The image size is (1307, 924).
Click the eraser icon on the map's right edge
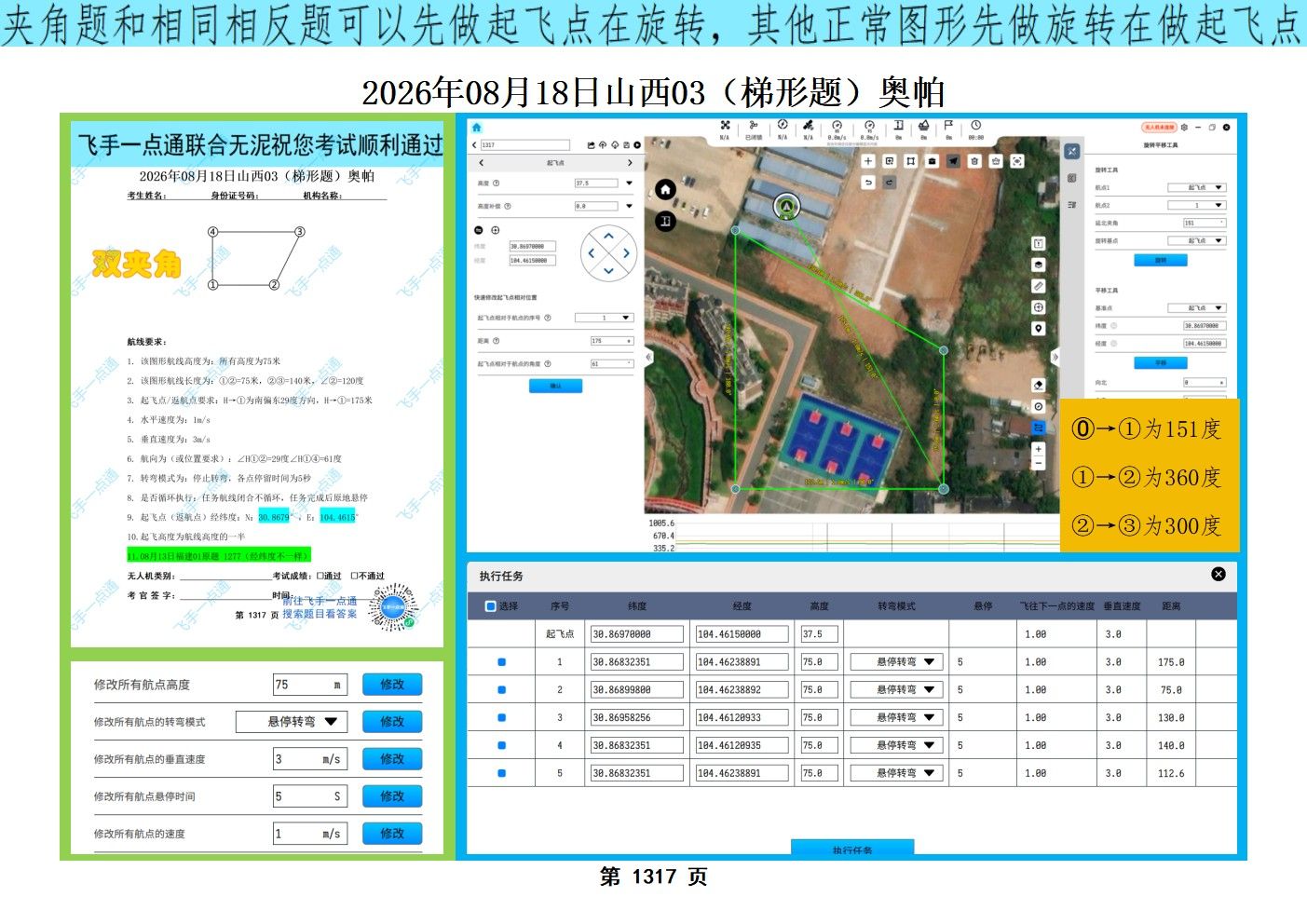coord(1039,385)
